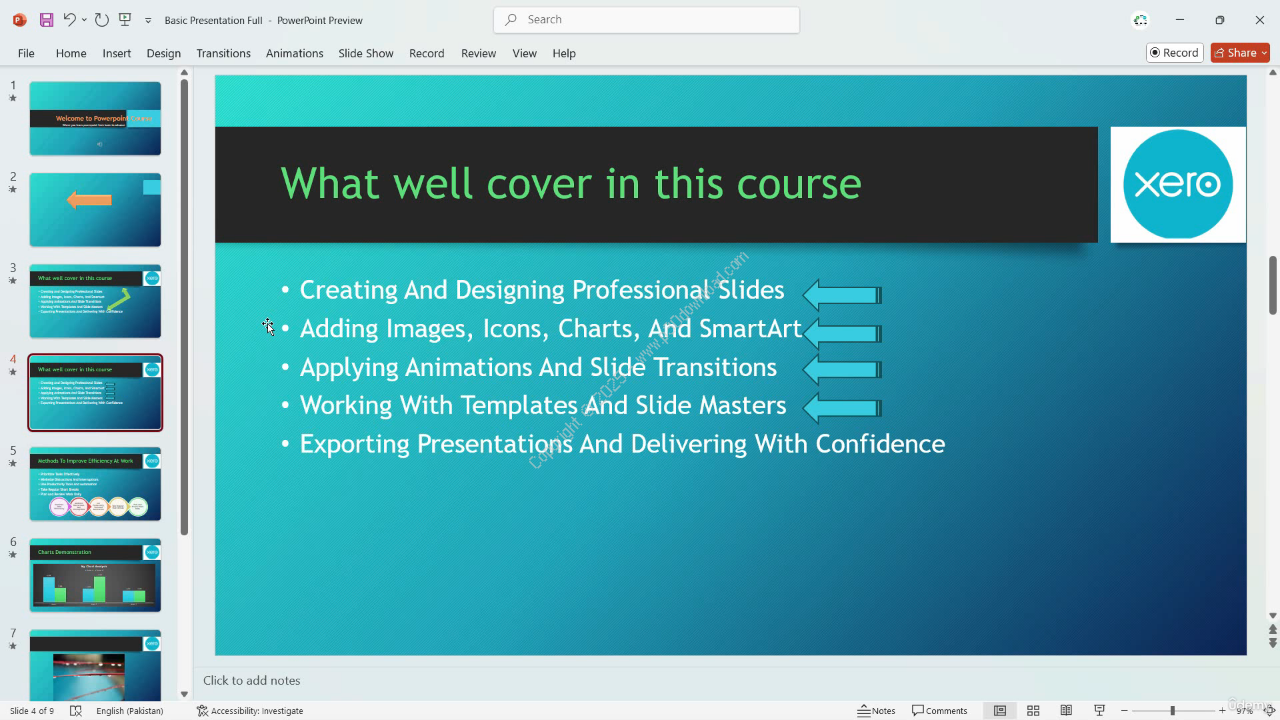Switch to Slide Sorter view
The width and height of the screenshot is (1280, 720).
coord(1033,711)
